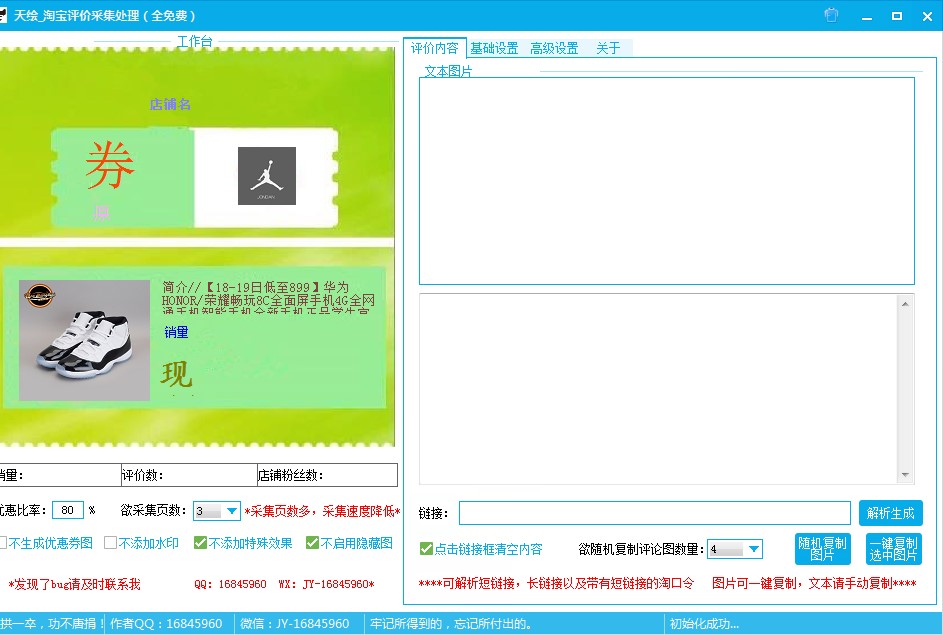
Task: Click the 发现了bug请及时联系我 notice
Action: 74,584
